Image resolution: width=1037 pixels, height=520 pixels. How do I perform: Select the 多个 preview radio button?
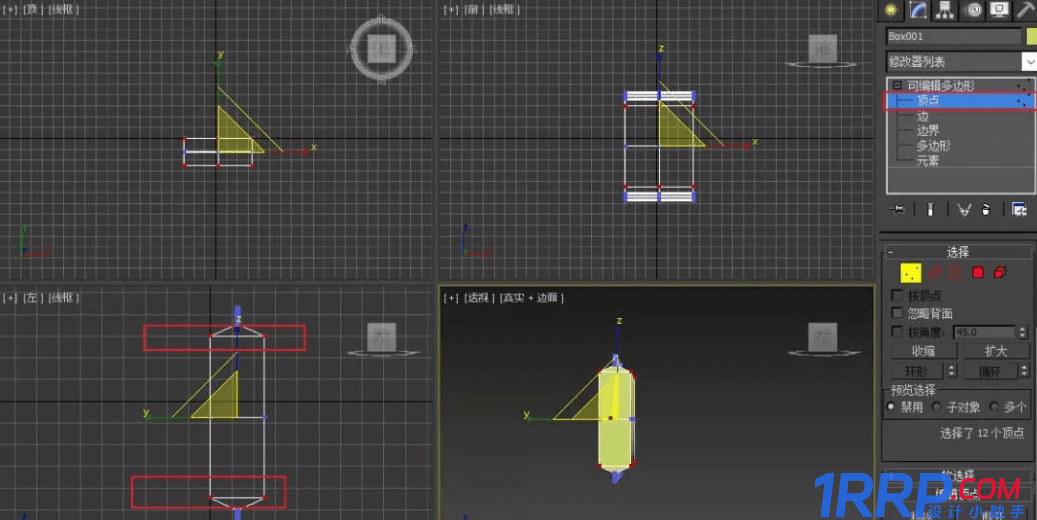pyautogui.click(x=994, y=406)
